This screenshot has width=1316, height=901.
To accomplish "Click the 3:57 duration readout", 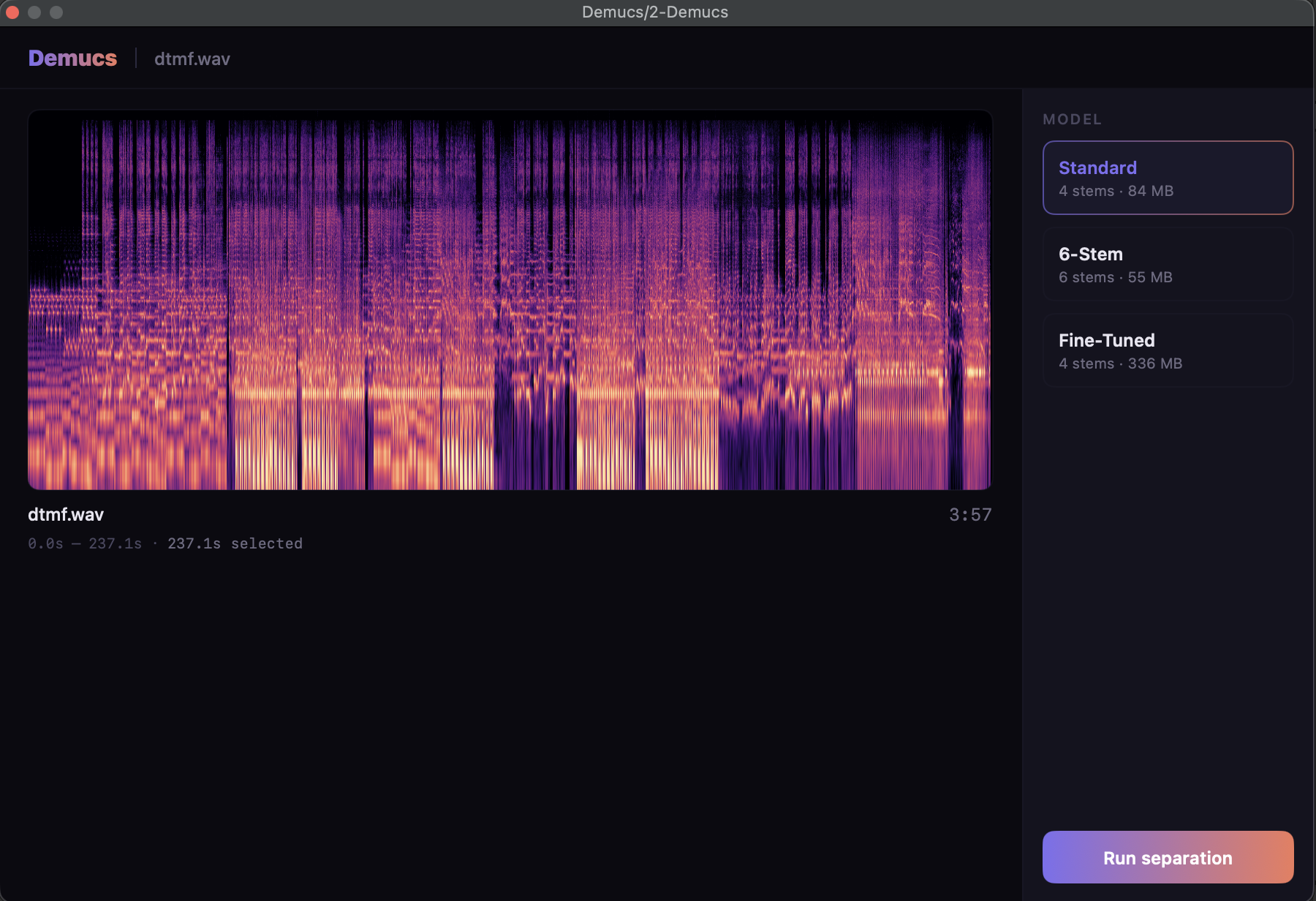I will pos(970,515).
